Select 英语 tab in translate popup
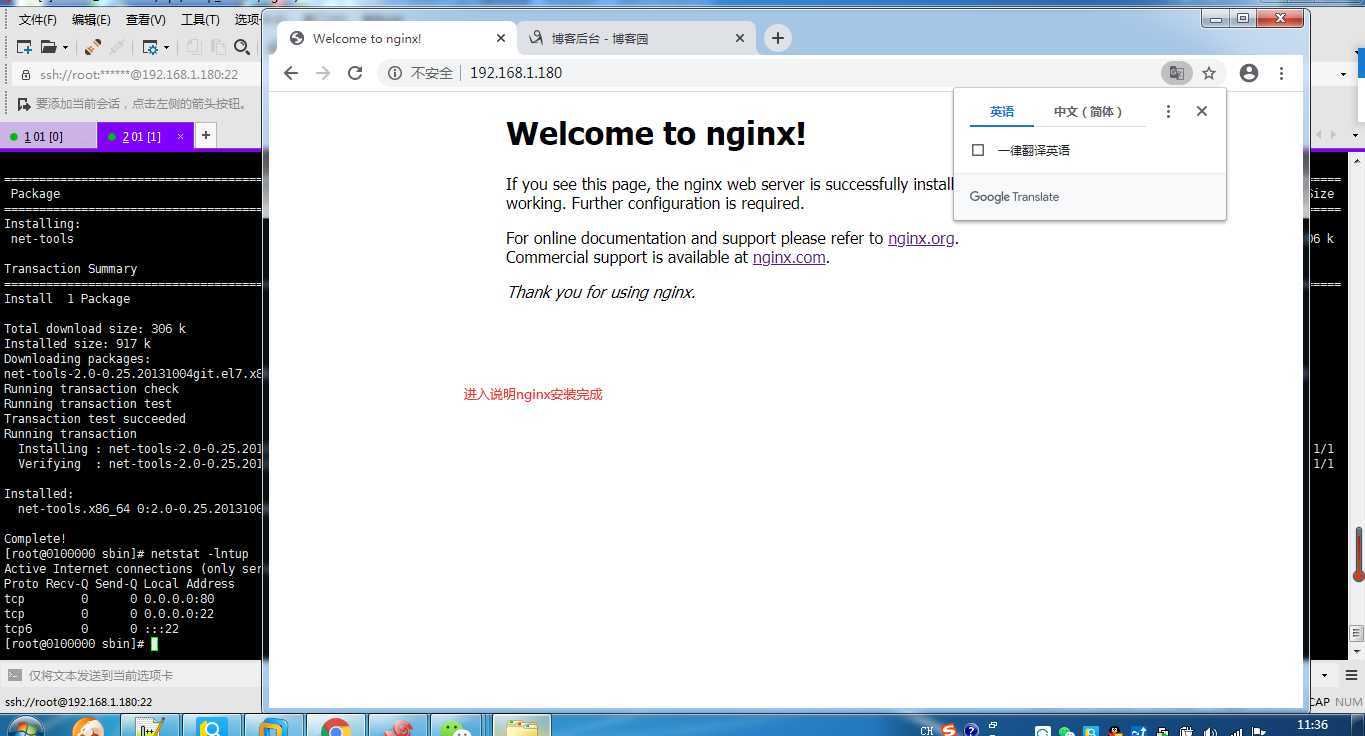This screenshot has width=1365, height=736. tap(1002, 112)
